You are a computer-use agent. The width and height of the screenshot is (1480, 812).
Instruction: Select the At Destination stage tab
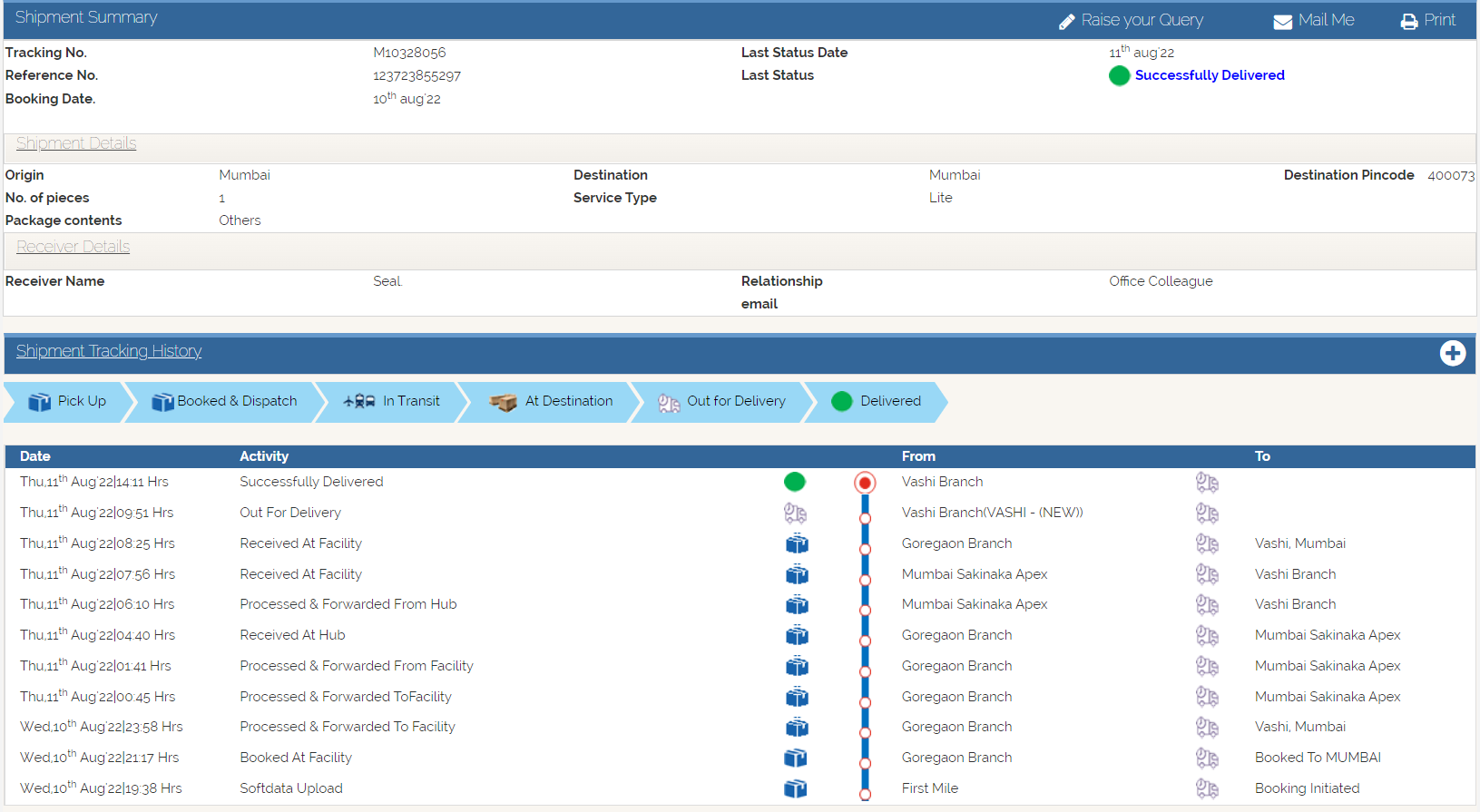tap(551, 402)
